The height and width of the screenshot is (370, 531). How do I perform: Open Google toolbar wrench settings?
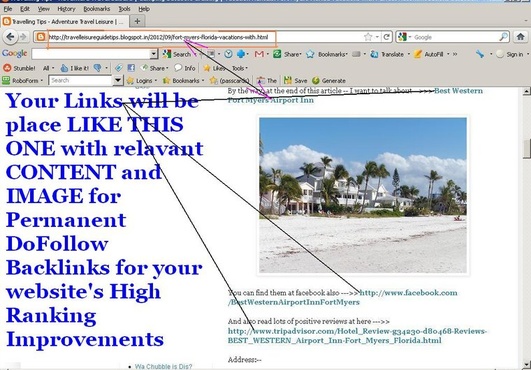pyautogui.click(x=480, y=54)
